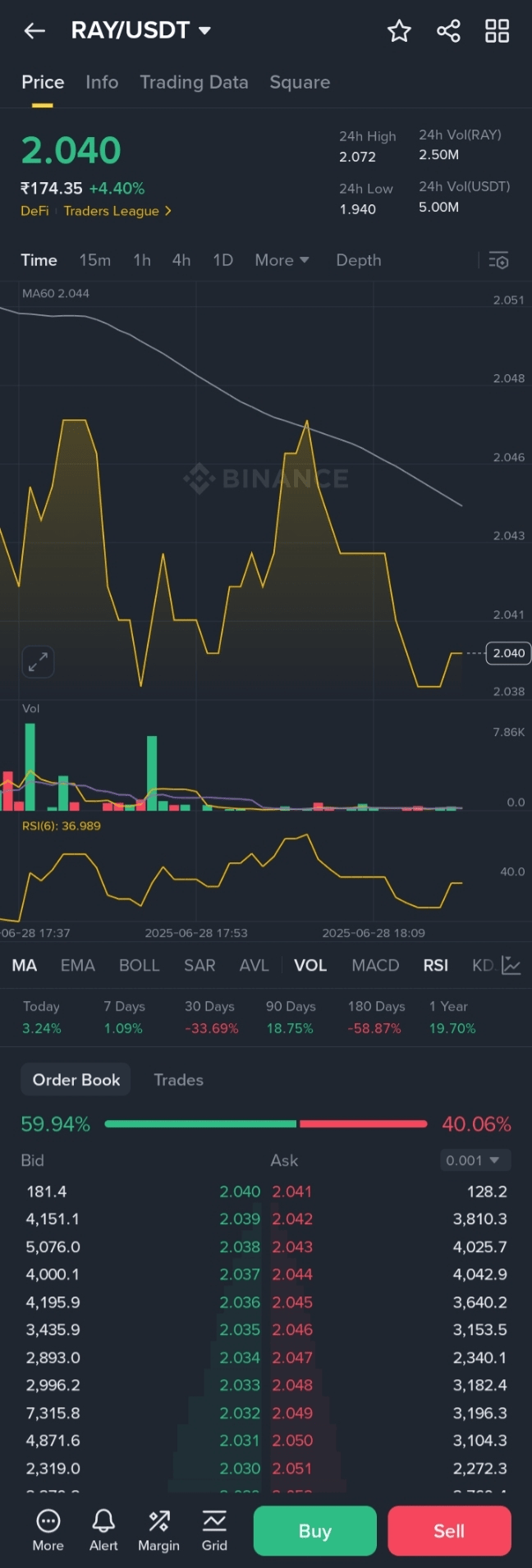Image resolution: width=532 pixels, height=1568 pixels.
Task: Tap RSI(6): 36.989 label
Action: coord(62,825)
